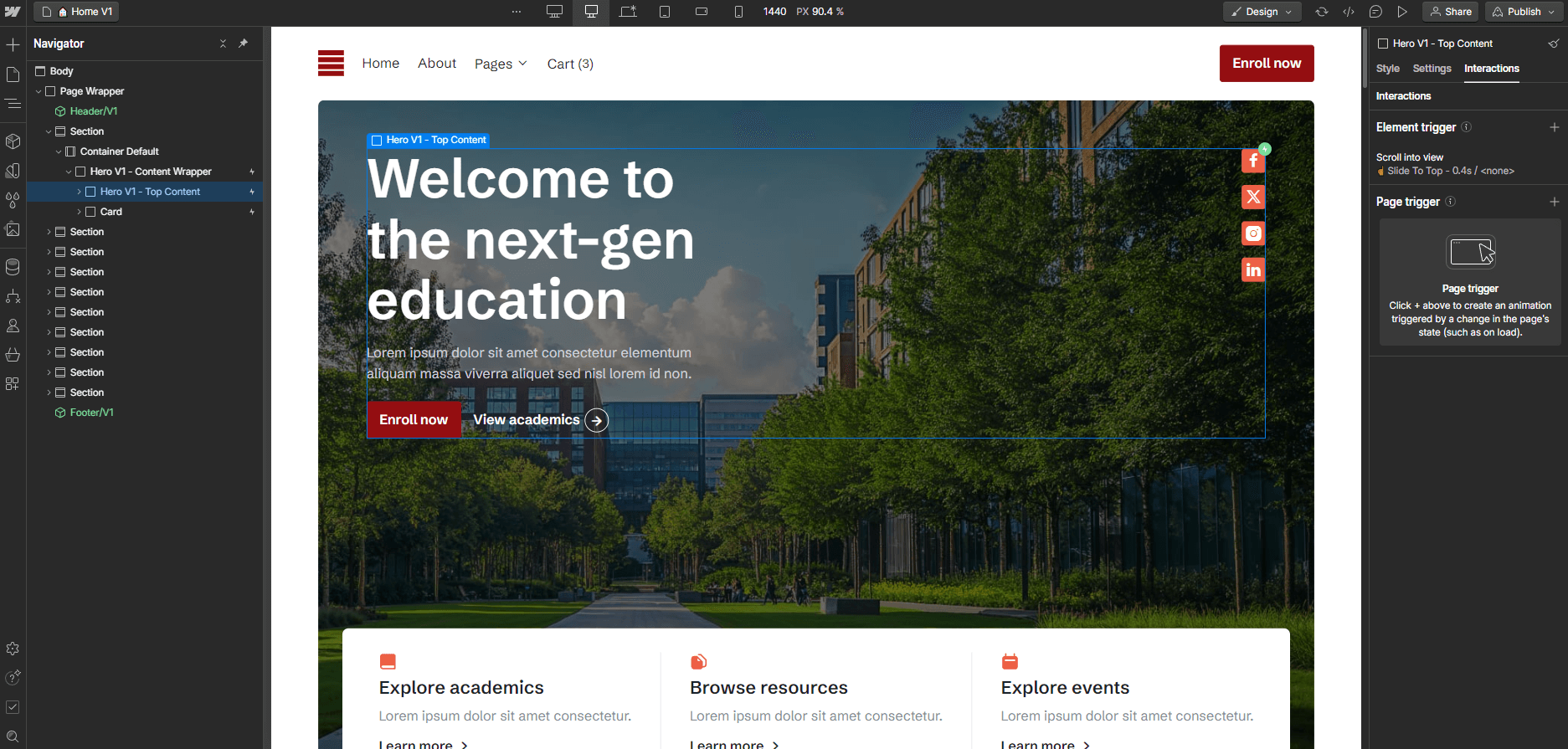Viewport: 1568px width, 749px height.
Task: Add a new Element trigger interaction
Action: coord(1554,127)
